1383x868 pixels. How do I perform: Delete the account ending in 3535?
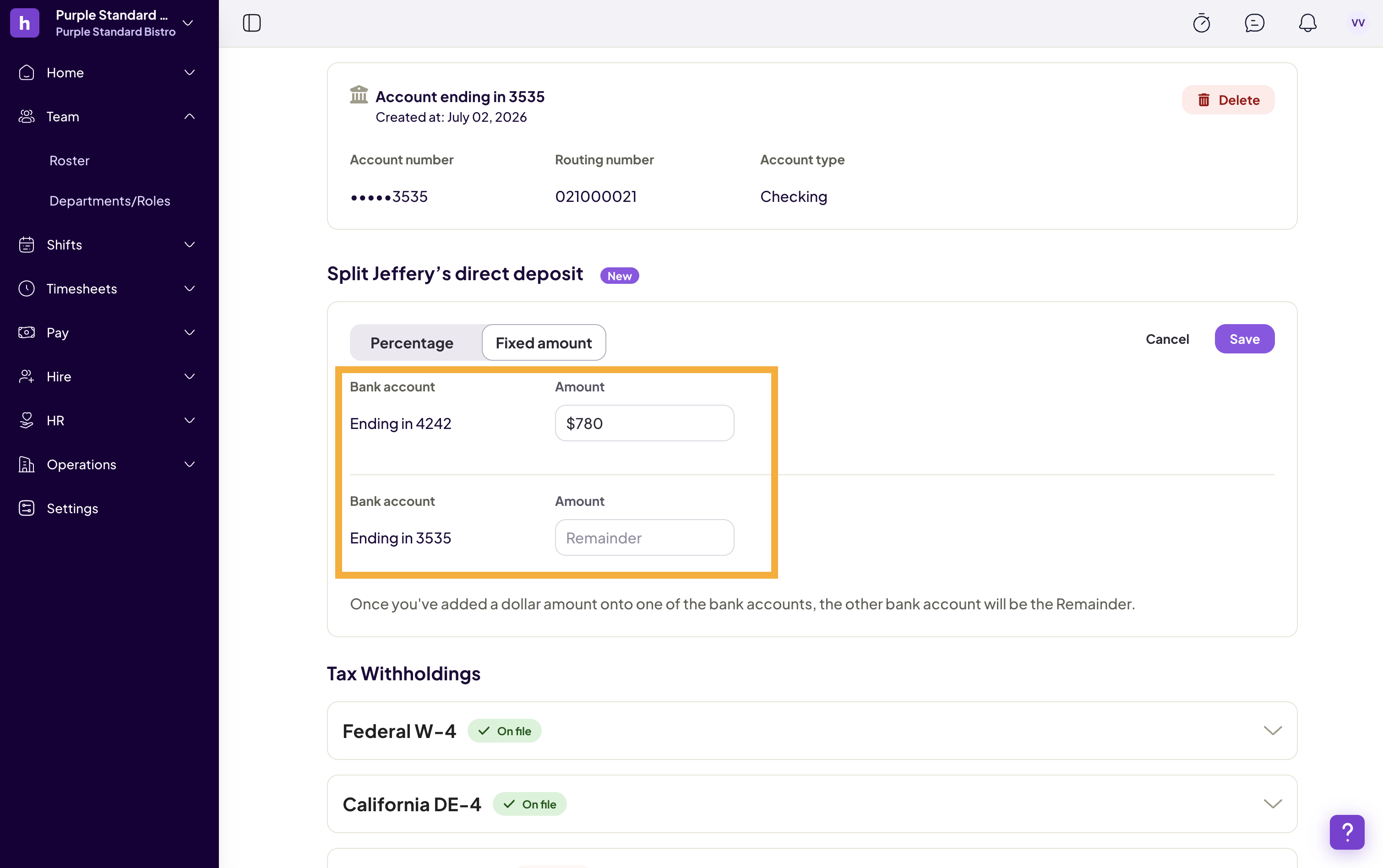(1228, 100)
